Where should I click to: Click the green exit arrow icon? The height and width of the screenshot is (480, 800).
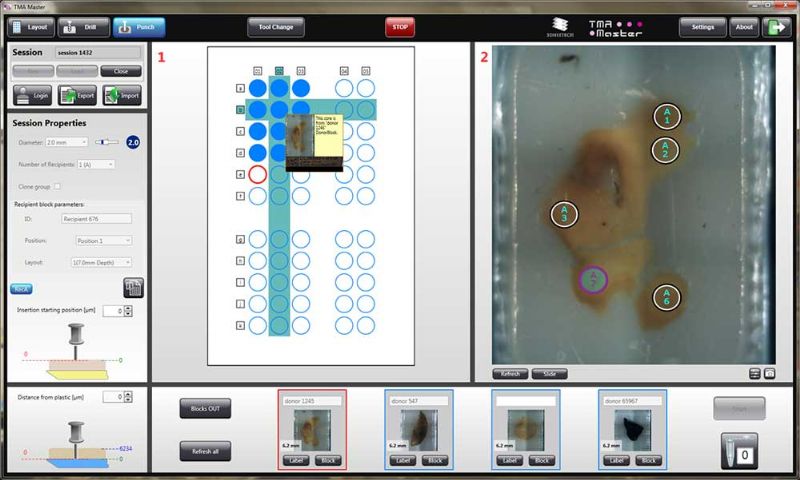click(777, 27)
